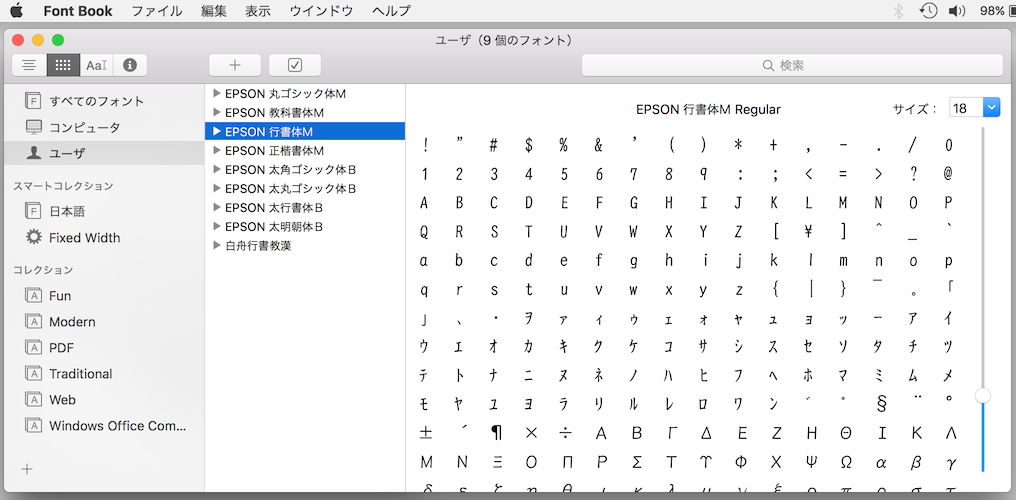Click the ÷ glyph in the repertoire

pos(565,433)
